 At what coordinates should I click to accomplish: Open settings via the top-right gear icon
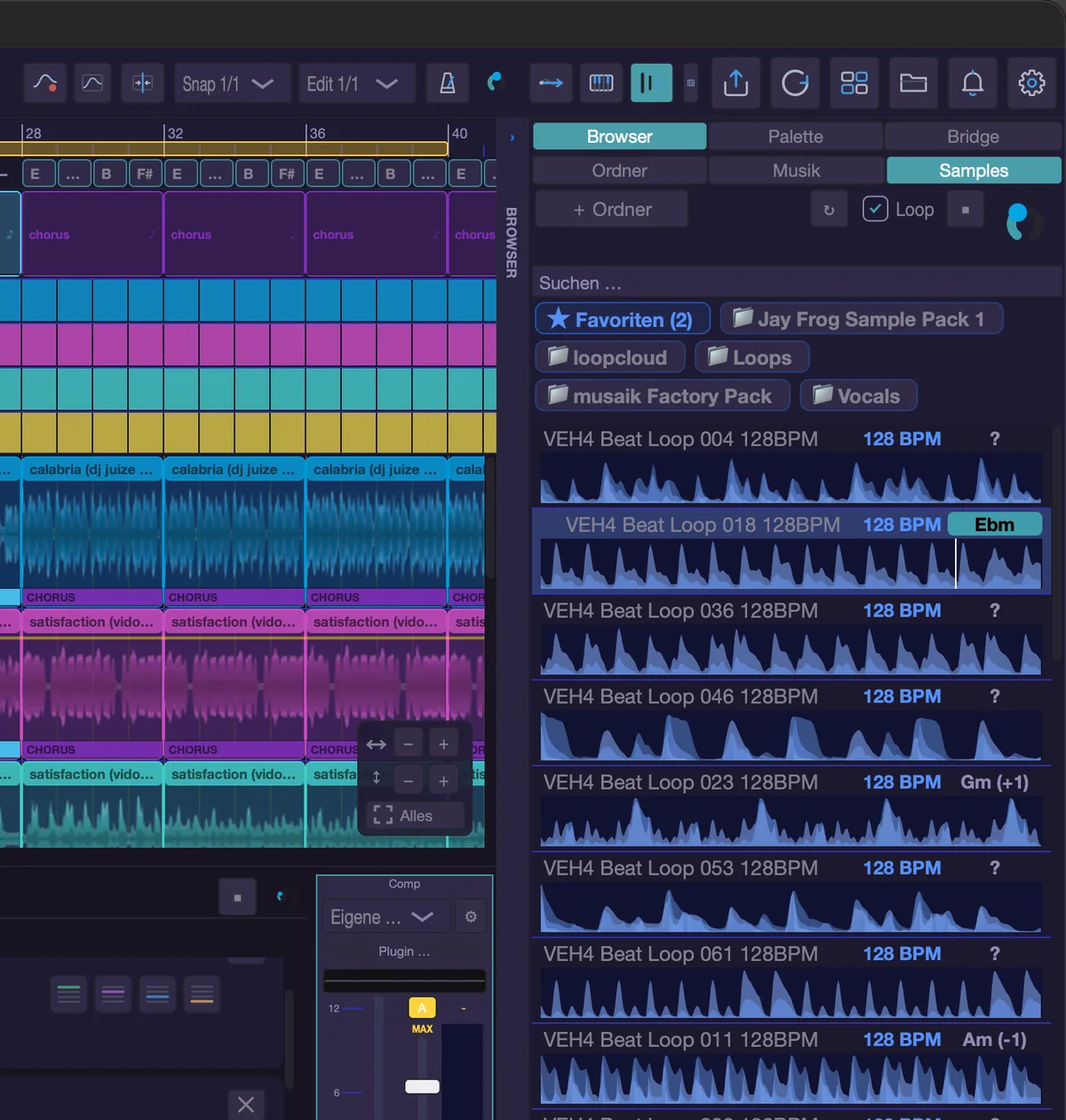pyautogui.click(x=1031, y=83)
